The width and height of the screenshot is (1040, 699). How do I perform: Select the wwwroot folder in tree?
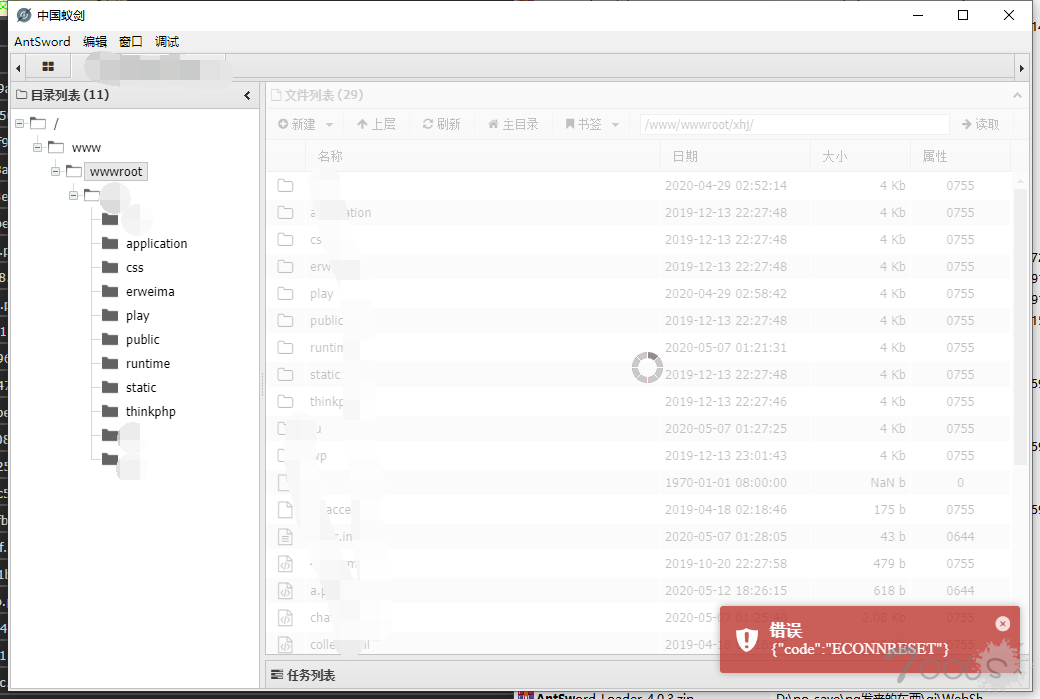point(116,172)
